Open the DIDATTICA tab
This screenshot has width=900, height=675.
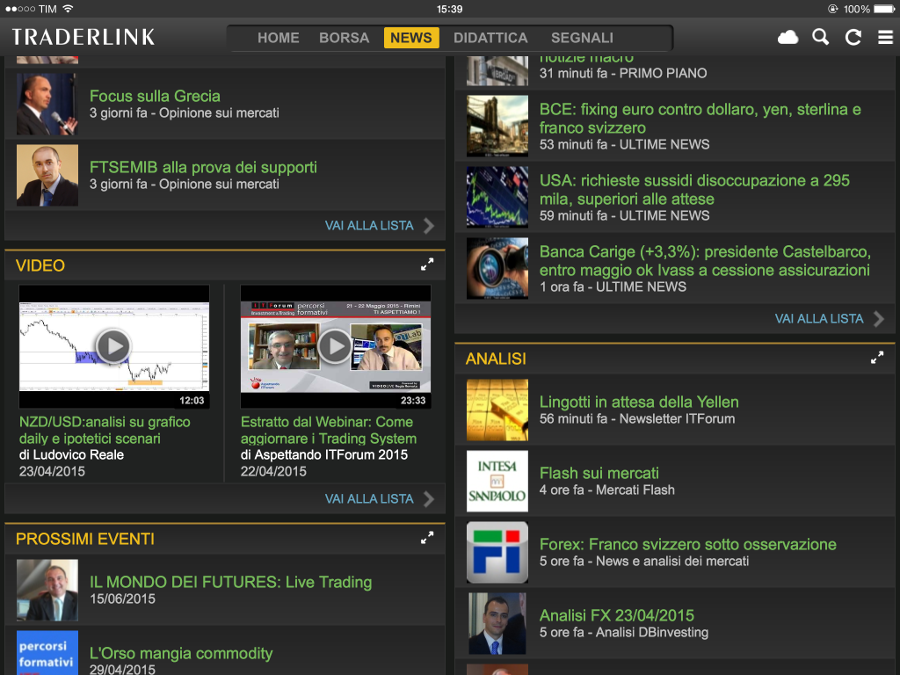pyautogui.click(x=490, y=38)
